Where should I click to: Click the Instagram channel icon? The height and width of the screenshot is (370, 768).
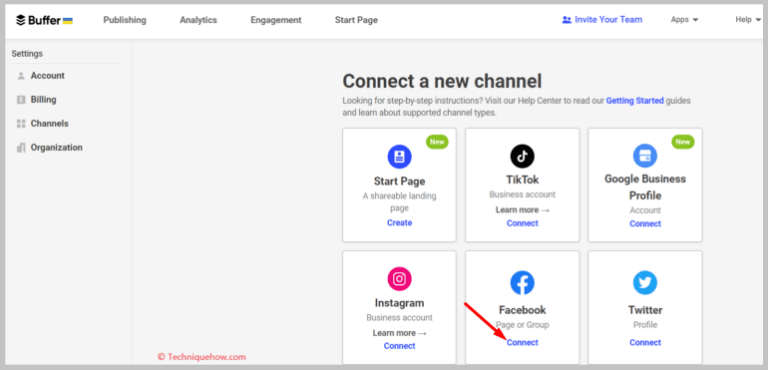399,279
